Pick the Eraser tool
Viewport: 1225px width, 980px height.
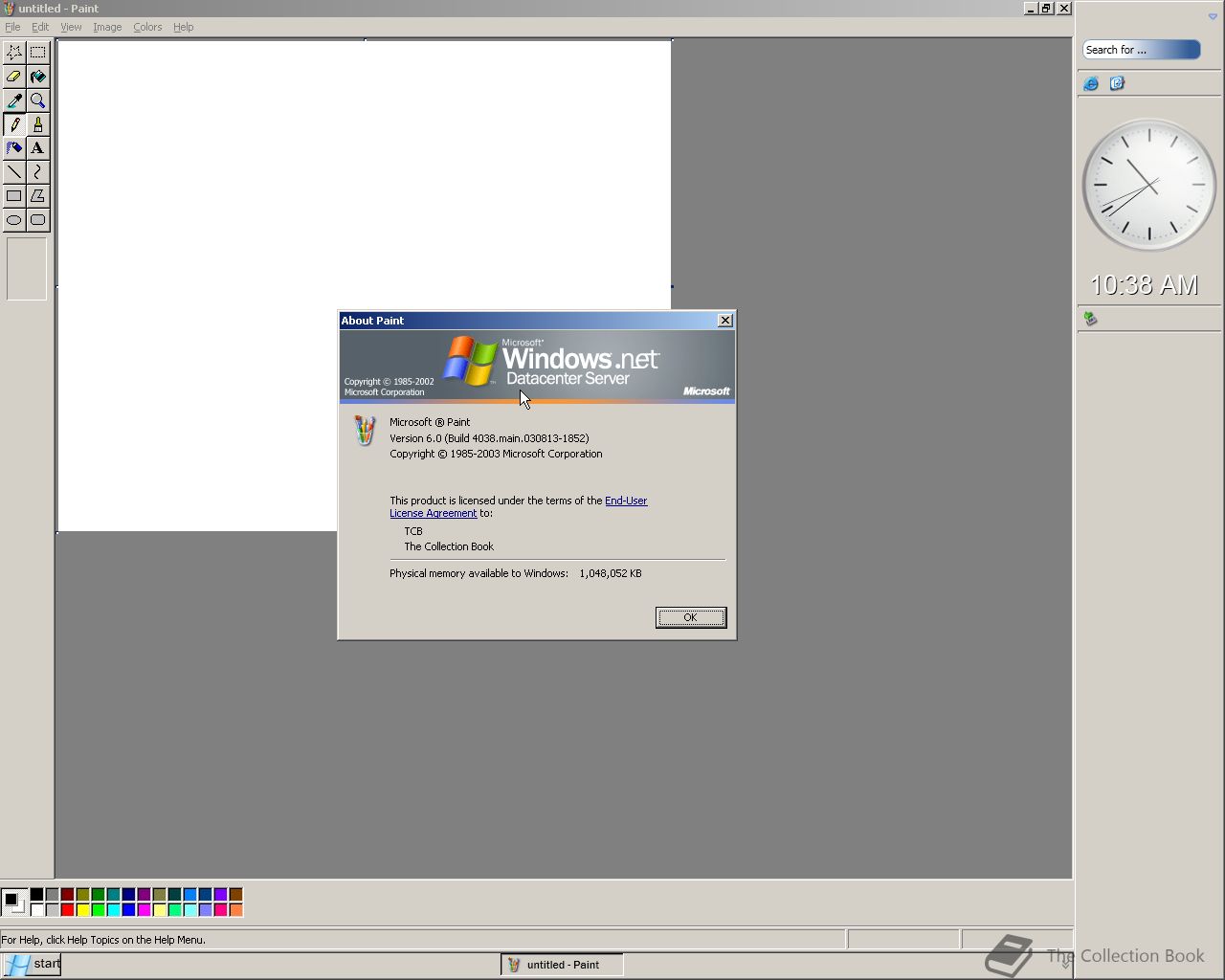click(x=14, y=77)
